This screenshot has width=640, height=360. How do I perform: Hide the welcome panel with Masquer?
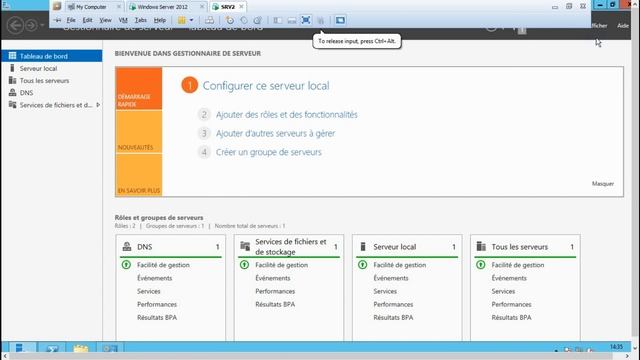[x=603, y=184]
